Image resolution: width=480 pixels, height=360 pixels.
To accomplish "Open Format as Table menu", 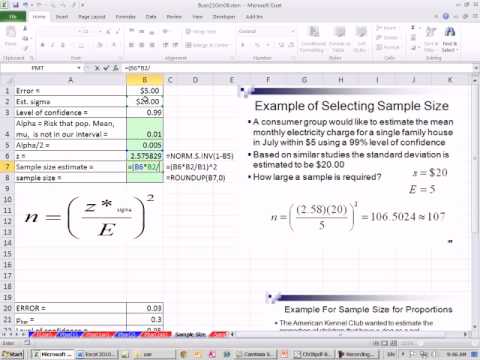I will pos(339,39).
